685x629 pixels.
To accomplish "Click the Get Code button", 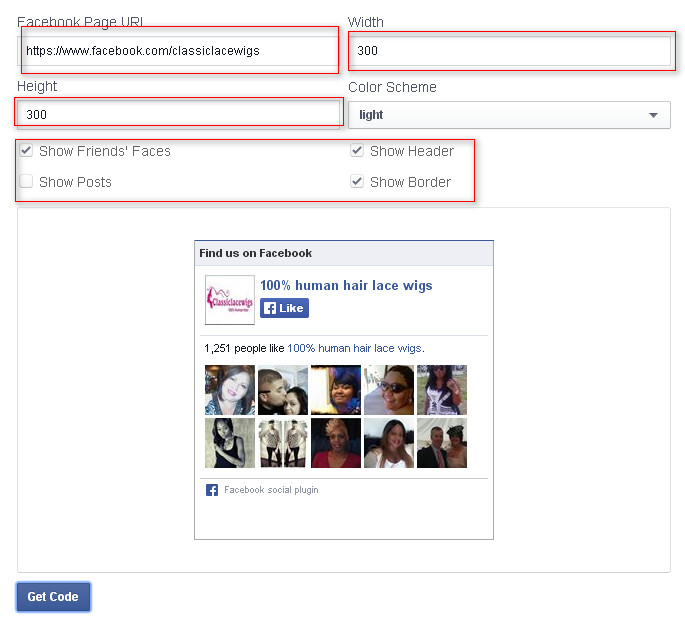I will pyautogui.click(x=53, y=597).
